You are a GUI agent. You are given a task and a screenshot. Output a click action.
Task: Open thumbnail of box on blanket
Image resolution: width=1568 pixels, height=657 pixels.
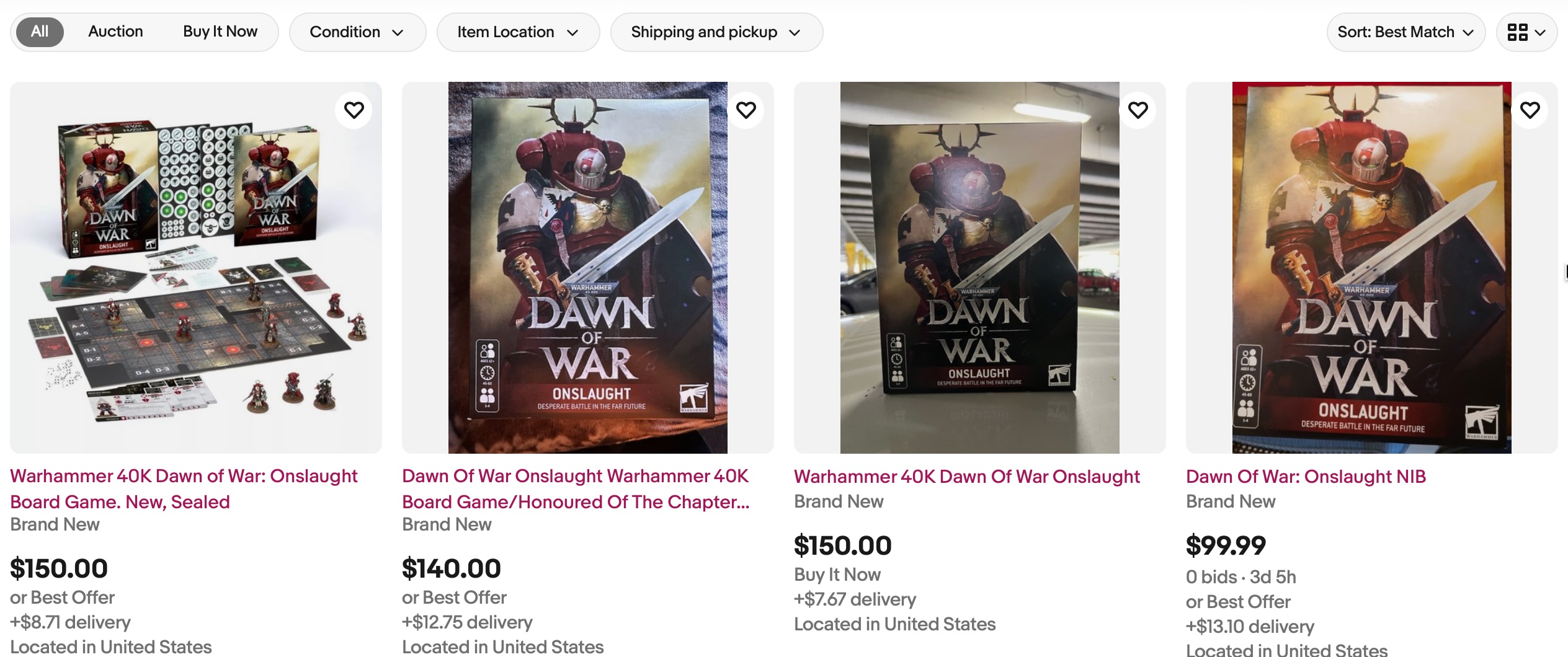click(588, 268)
